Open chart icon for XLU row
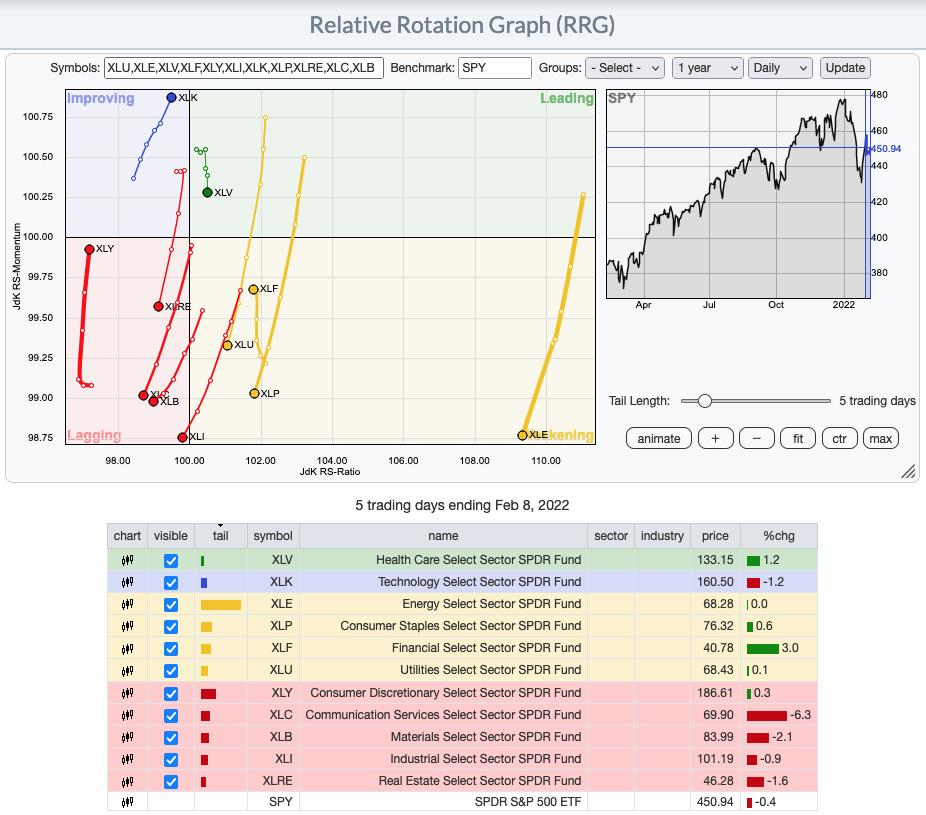926x815 pixels. 127,670
